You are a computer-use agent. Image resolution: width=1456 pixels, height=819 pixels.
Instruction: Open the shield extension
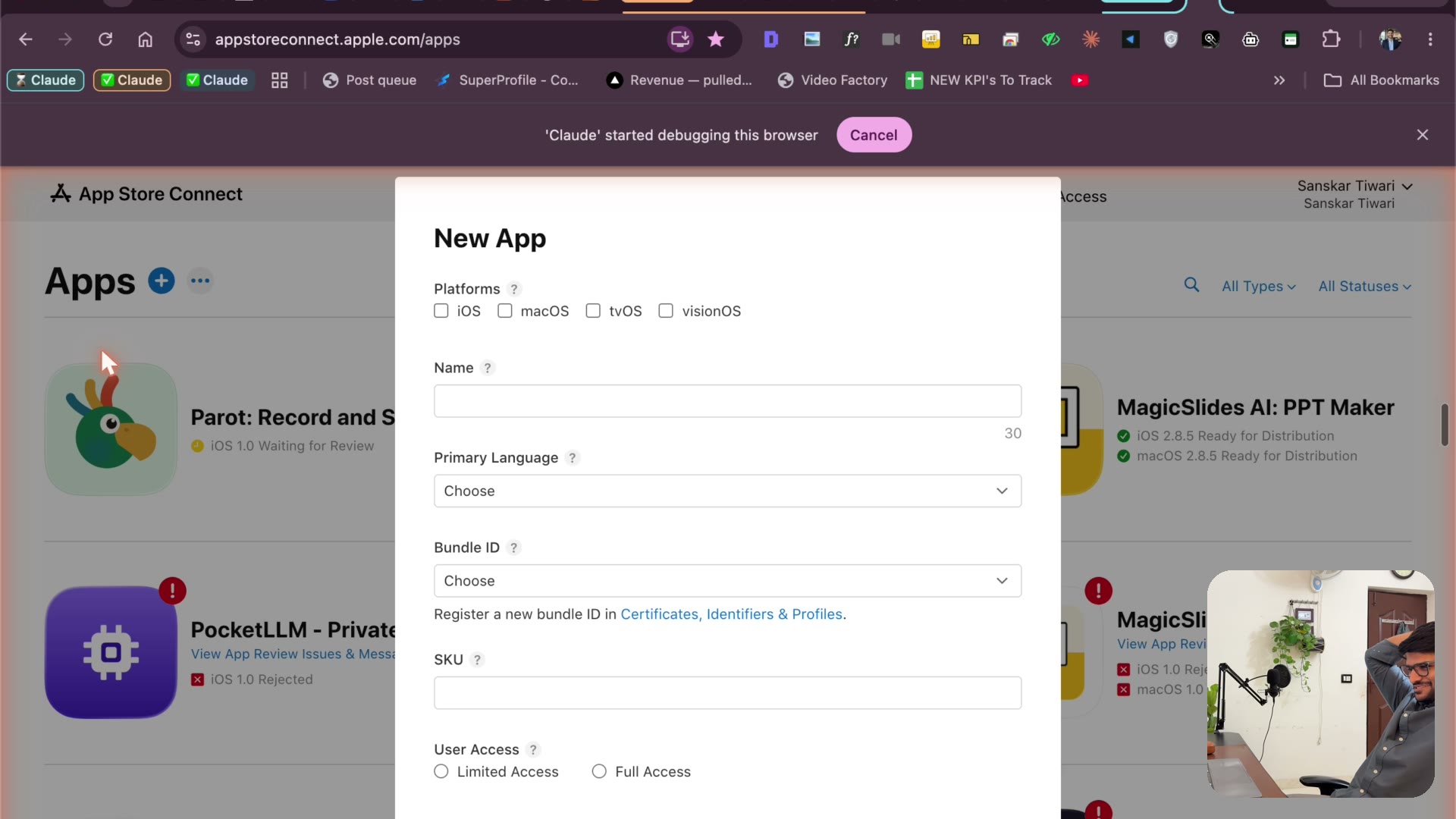click(x=1171, y=39)
